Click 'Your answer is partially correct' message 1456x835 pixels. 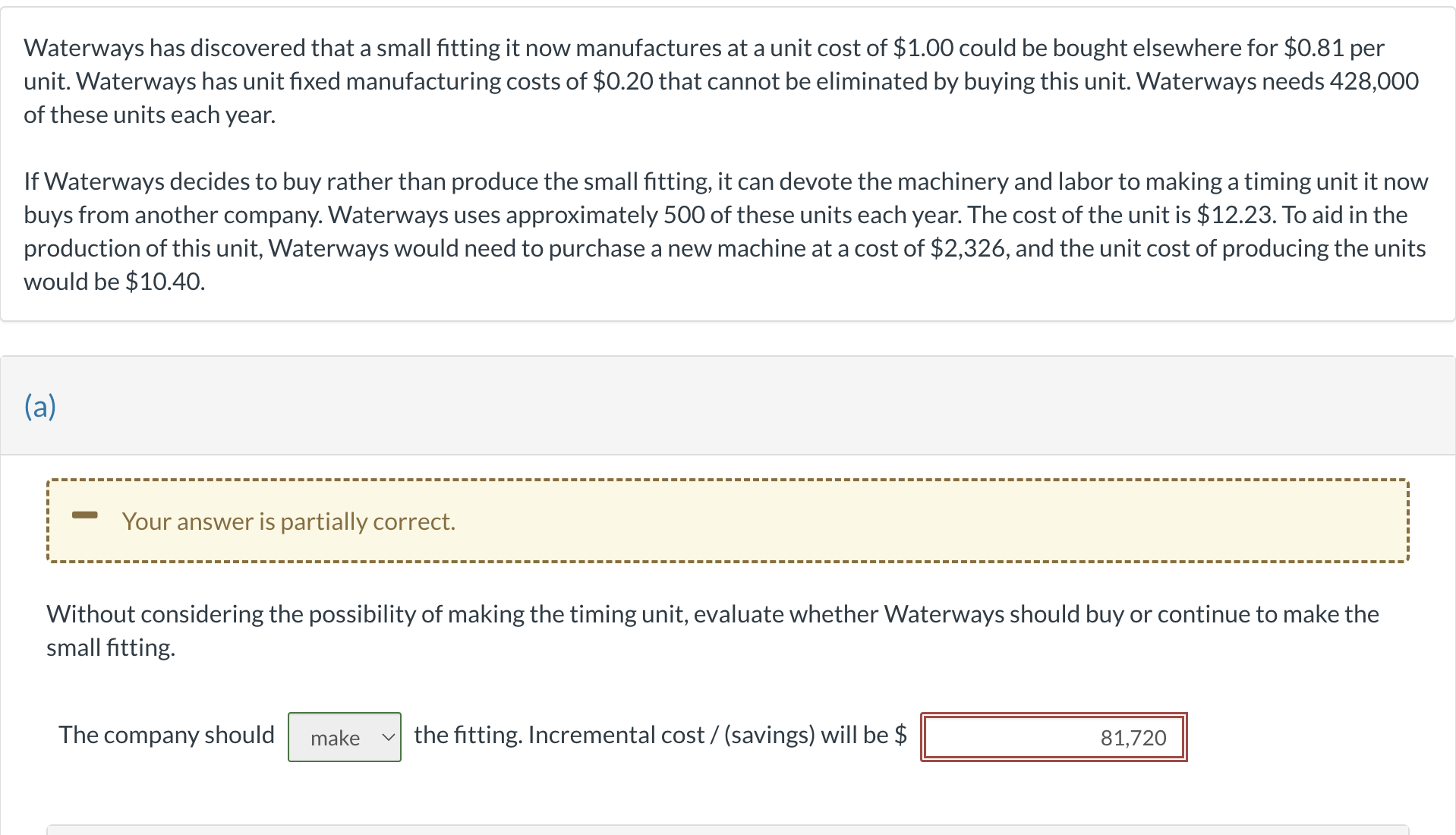tap(288, 521)
